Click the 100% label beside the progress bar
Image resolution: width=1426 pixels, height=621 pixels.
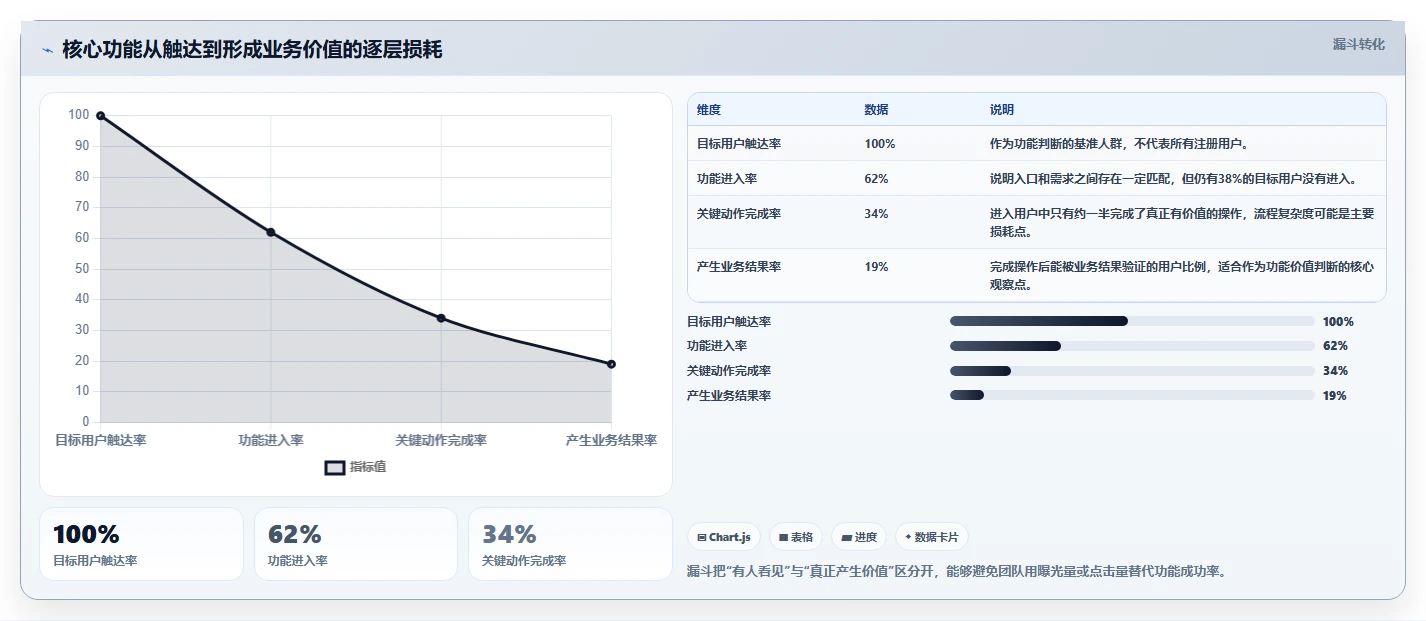click(1338, 322)
